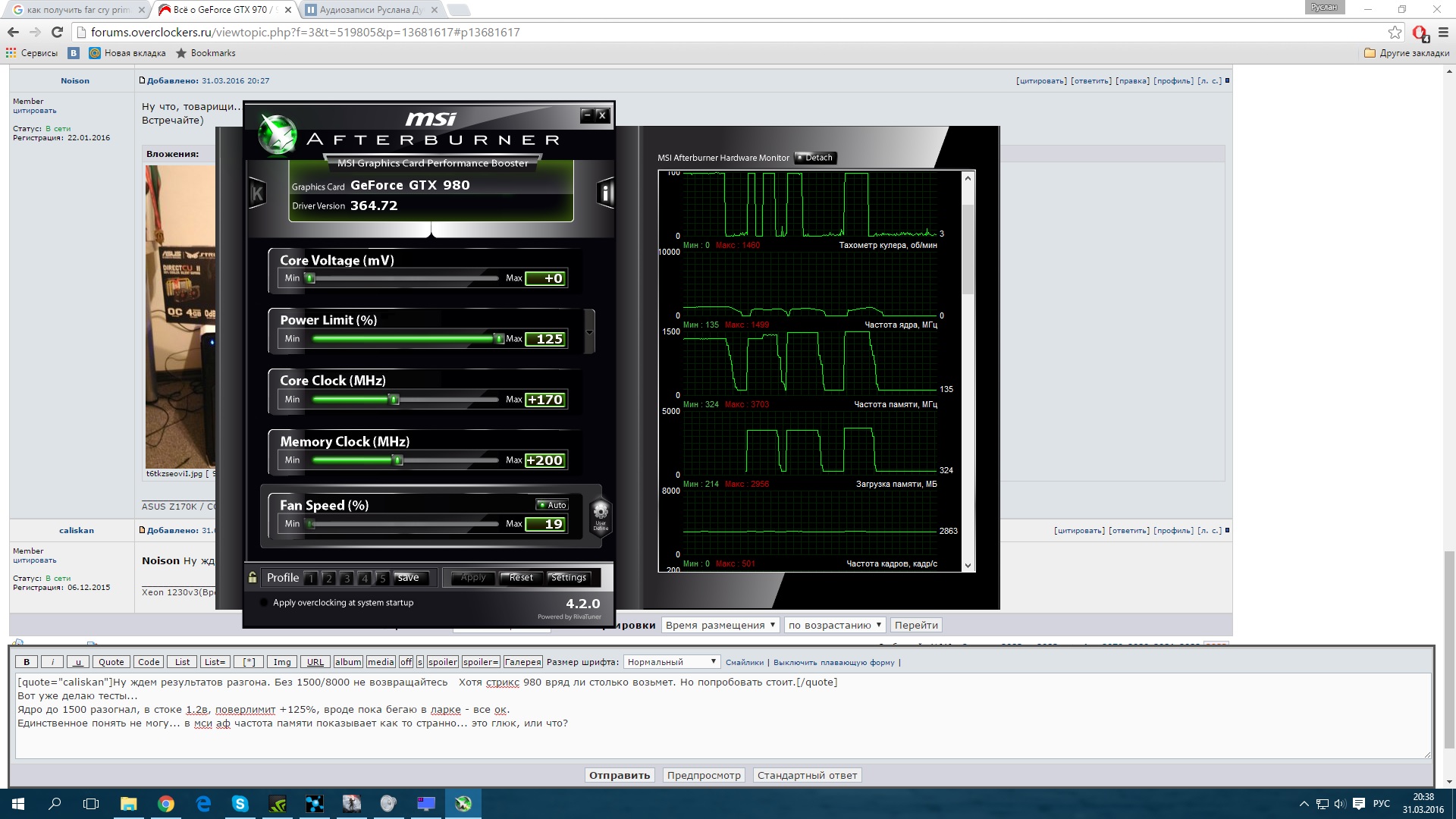This screenshot has width=1456, height=819.
Task: Enable Apply overclocking at system startup
Action: click(x=264, y=603)
